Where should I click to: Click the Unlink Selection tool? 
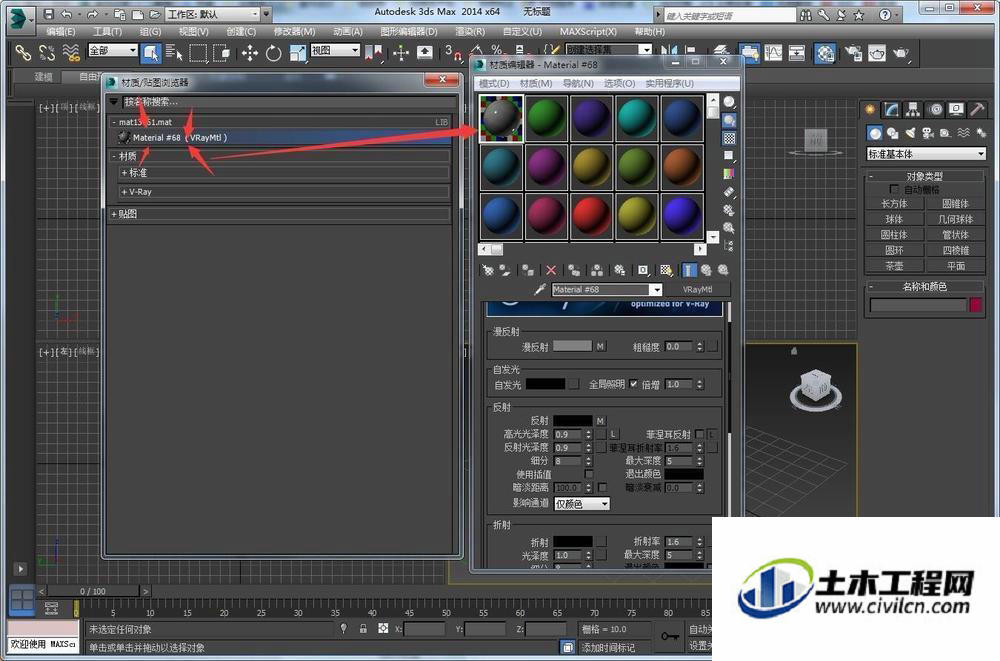[x=47, y=52]
